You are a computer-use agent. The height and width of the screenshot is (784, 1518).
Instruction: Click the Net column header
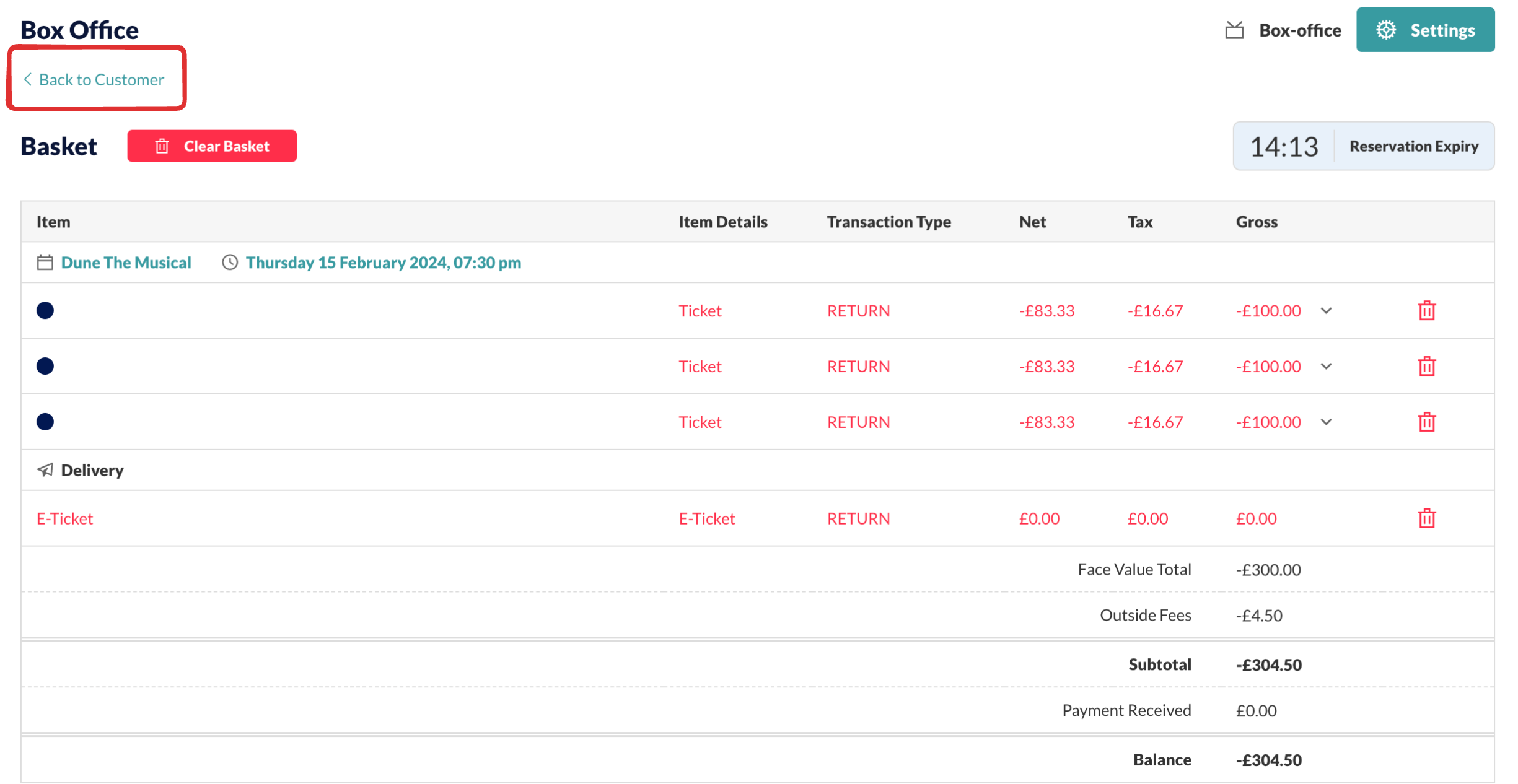(1032, 222)
